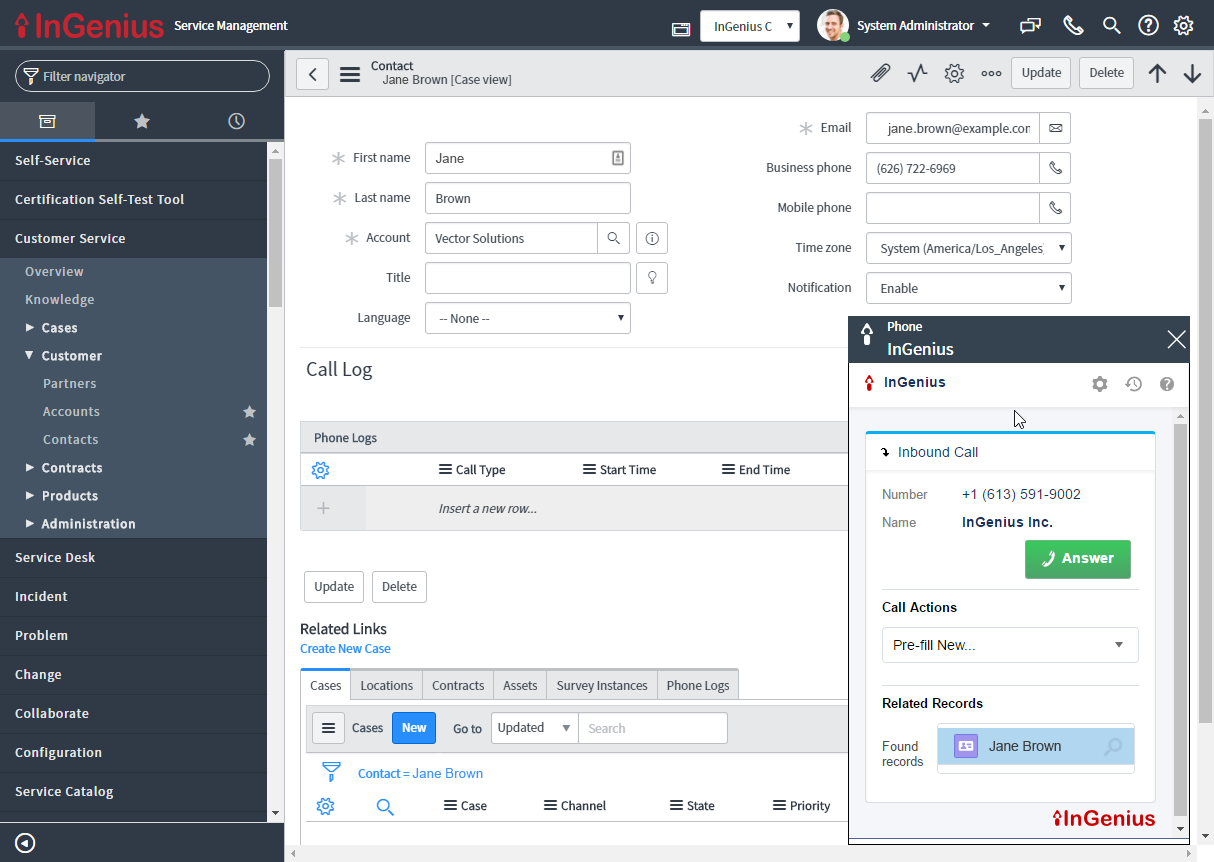The height and width of the screenshot is (862, 1214).
Task: Open the Cases list hamburger menu icon
Action: coord(328,727)
